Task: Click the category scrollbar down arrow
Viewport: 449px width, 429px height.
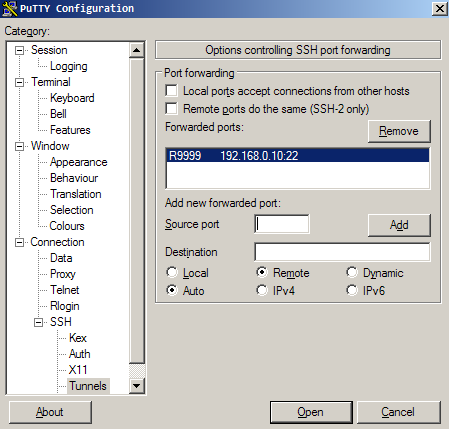Action: 136,386
